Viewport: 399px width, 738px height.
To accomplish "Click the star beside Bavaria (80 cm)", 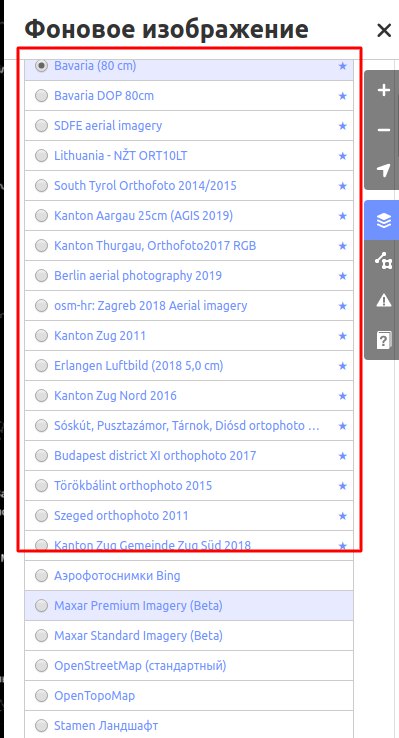I will click(x=343, y=66).
